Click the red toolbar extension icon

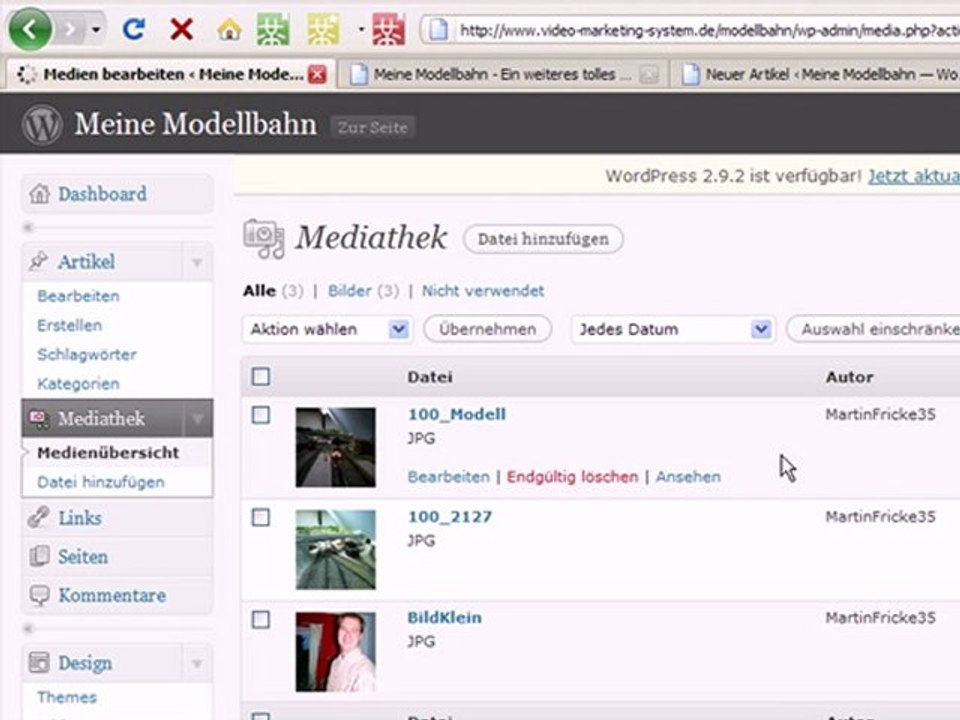pos(389,29)
